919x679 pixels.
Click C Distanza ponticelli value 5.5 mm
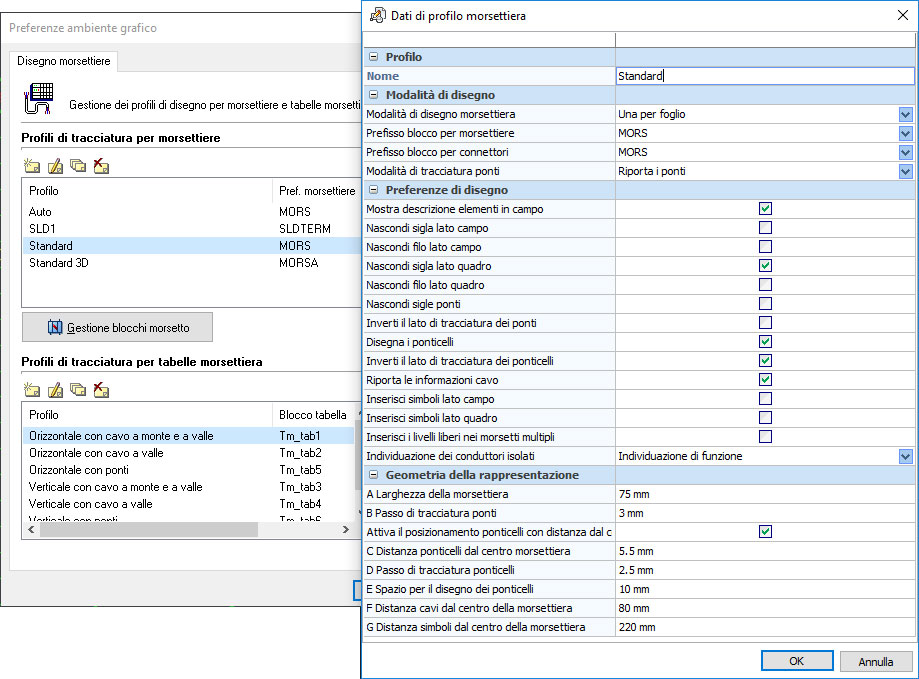(x=765, y=551)
